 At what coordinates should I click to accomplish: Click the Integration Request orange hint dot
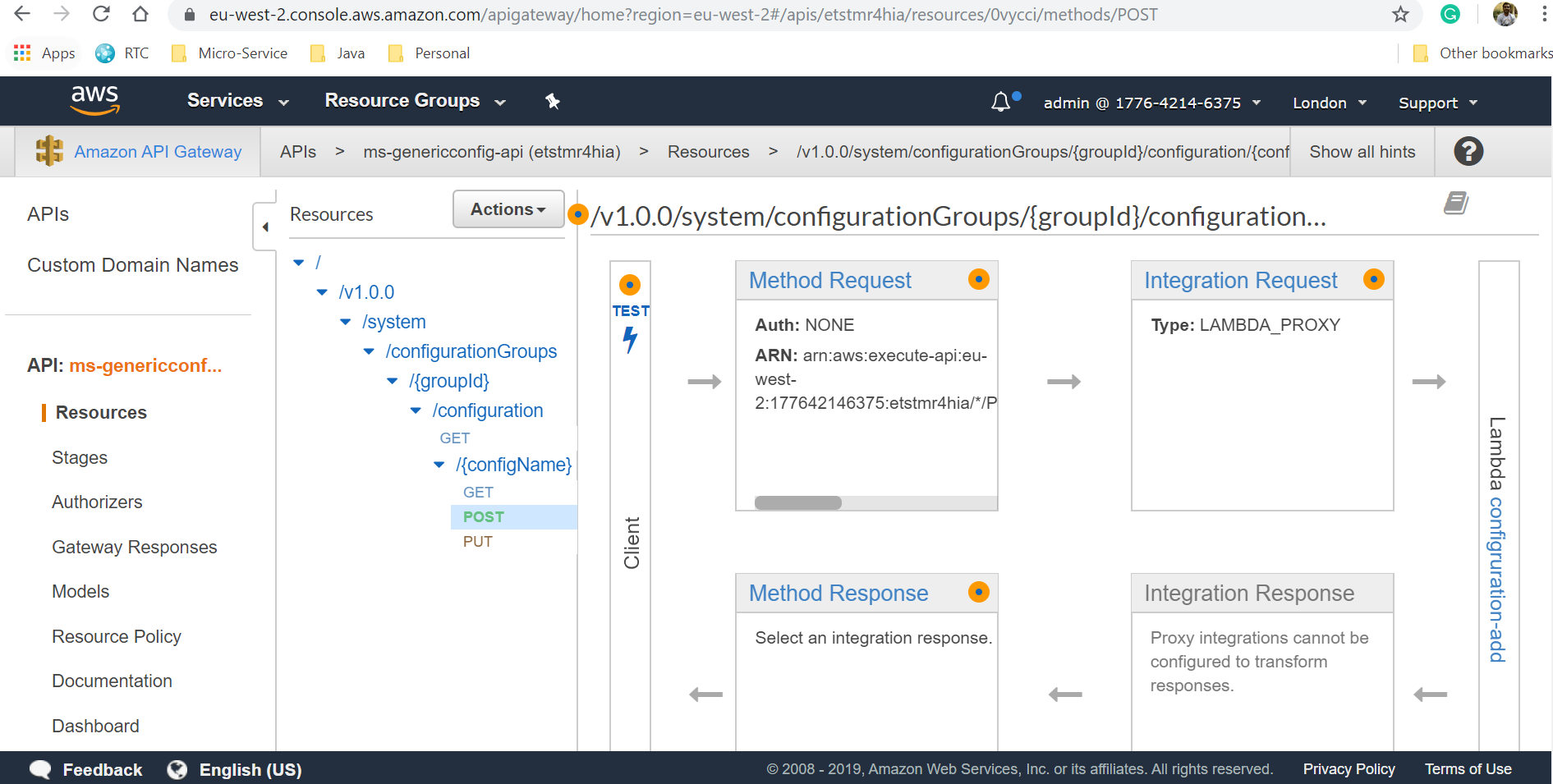click(1373, 279)
